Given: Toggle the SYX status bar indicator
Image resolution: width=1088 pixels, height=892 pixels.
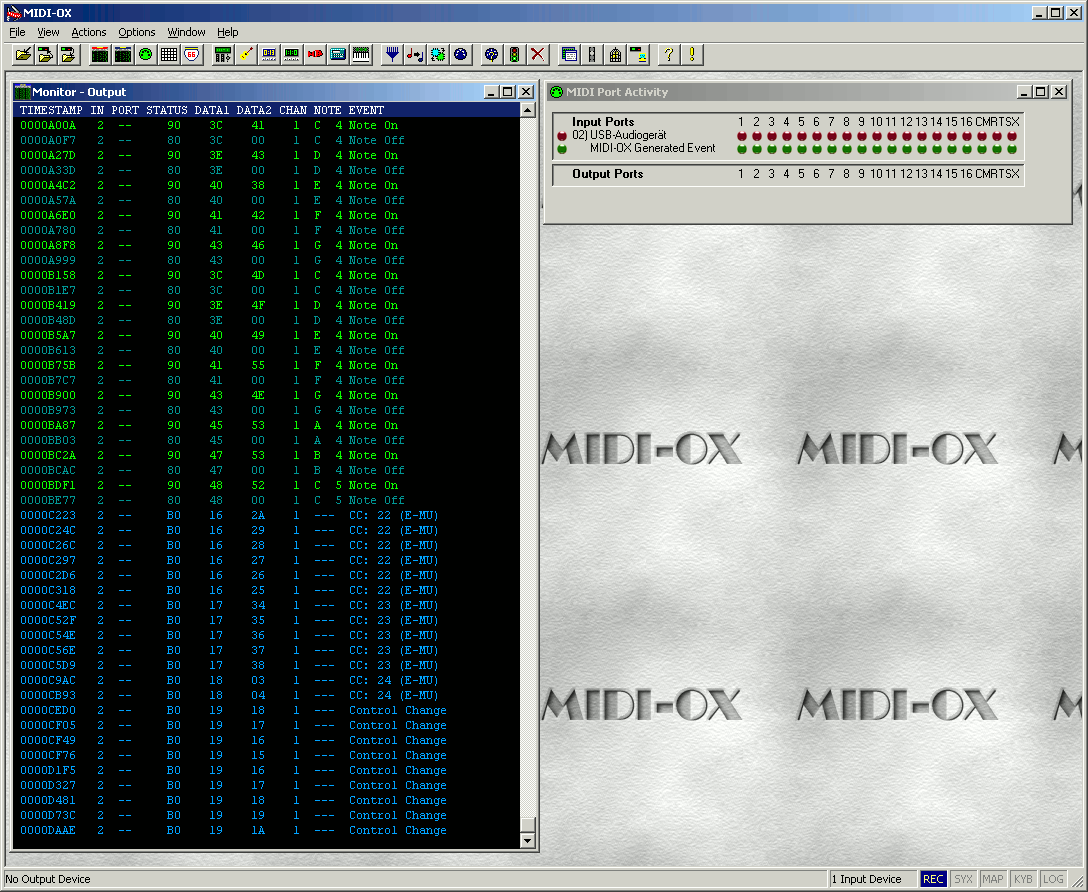Looking at the screenshot, I should coord(963,879).
